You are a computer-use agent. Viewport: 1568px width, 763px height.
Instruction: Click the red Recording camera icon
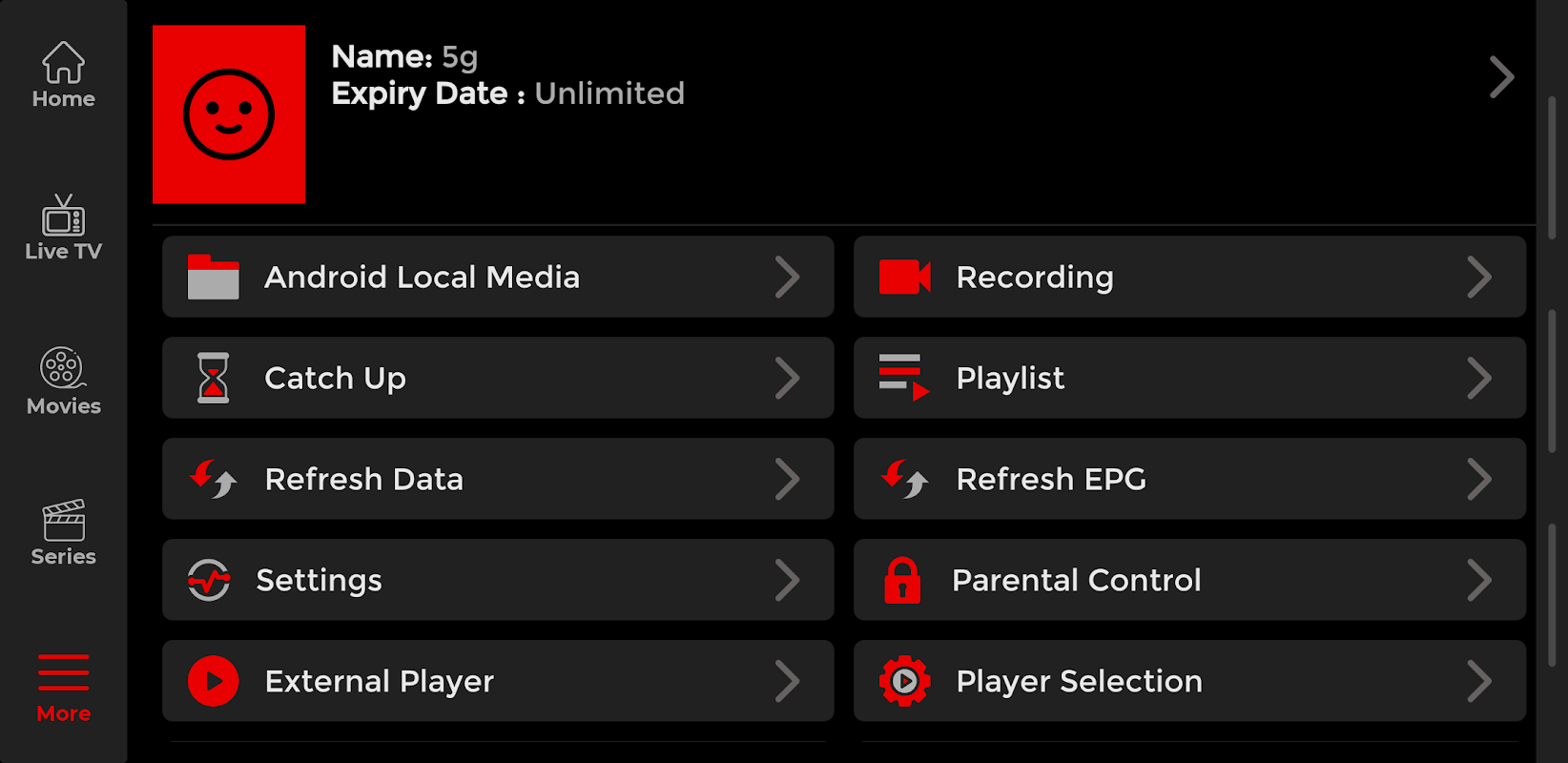tap(904, 278)
